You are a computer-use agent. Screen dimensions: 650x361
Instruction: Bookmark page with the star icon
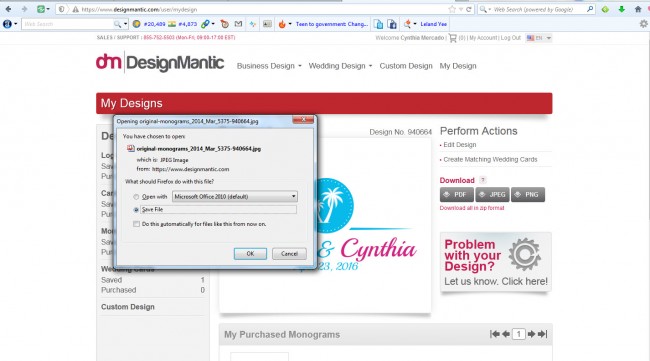tap(452, 9)
